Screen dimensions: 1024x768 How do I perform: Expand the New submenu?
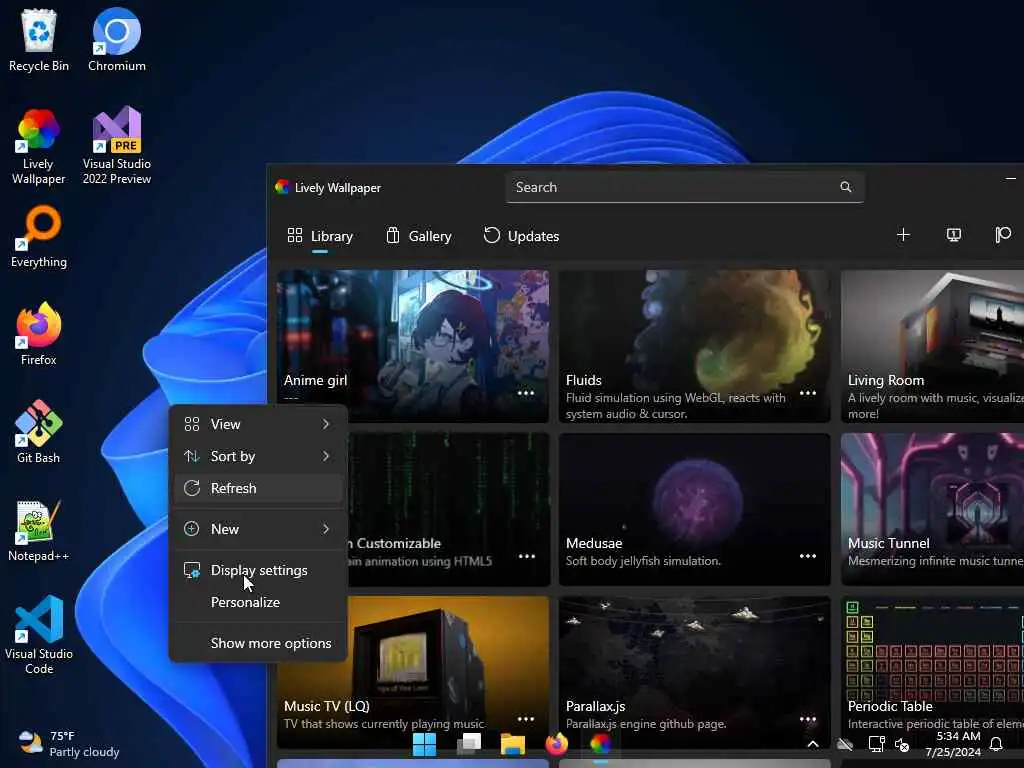[258, 530]
